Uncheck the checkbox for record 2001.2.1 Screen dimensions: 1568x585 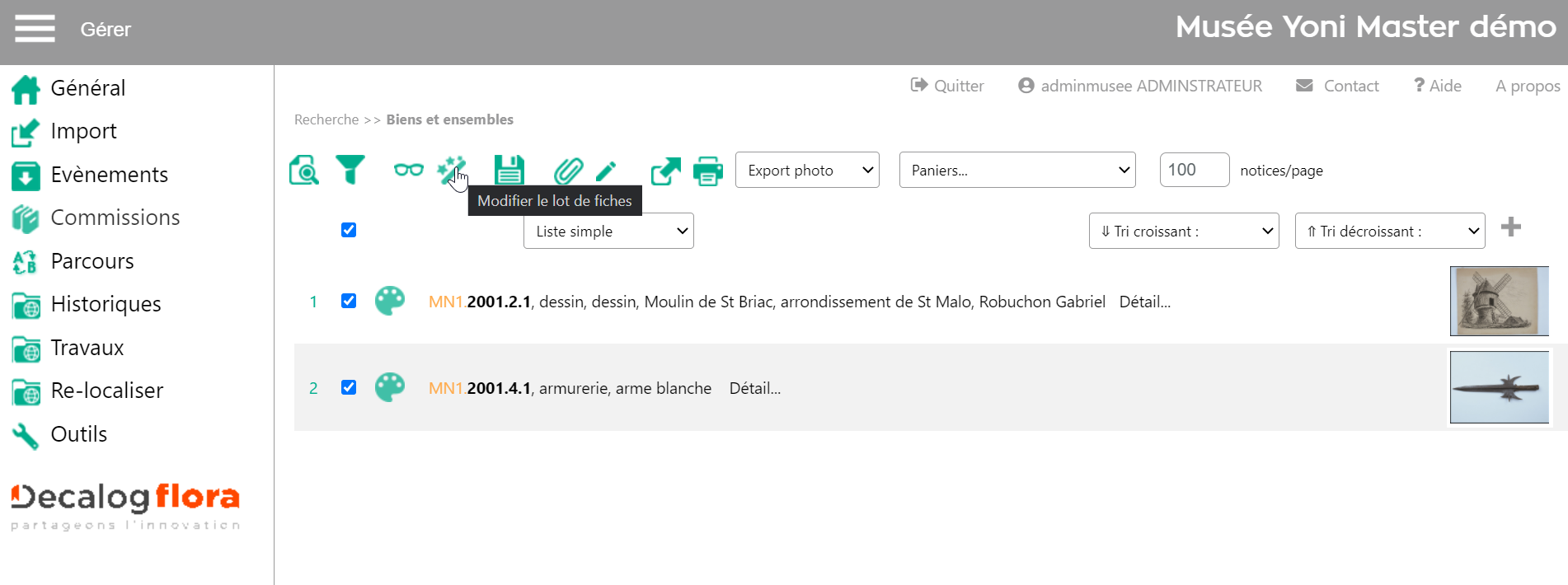click(349, 301)
